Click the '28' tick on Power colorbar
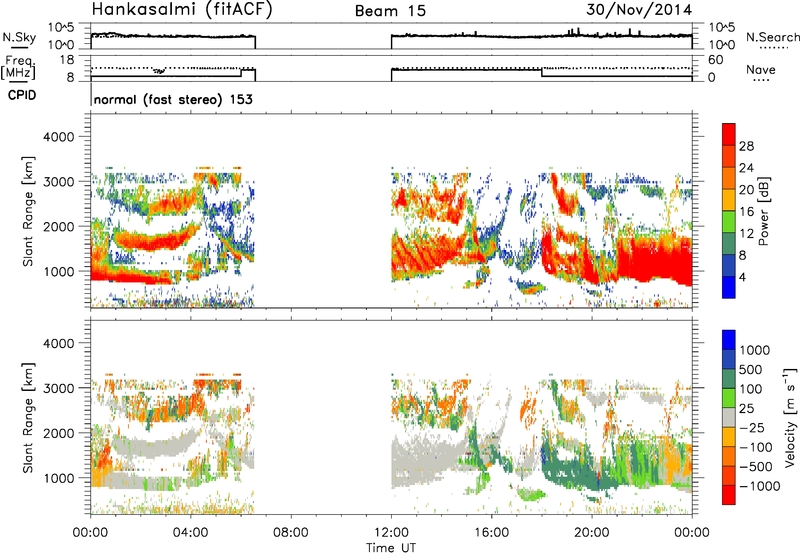Image resolution: width=800 pixels, height=554 pixels. coord(746,146)
